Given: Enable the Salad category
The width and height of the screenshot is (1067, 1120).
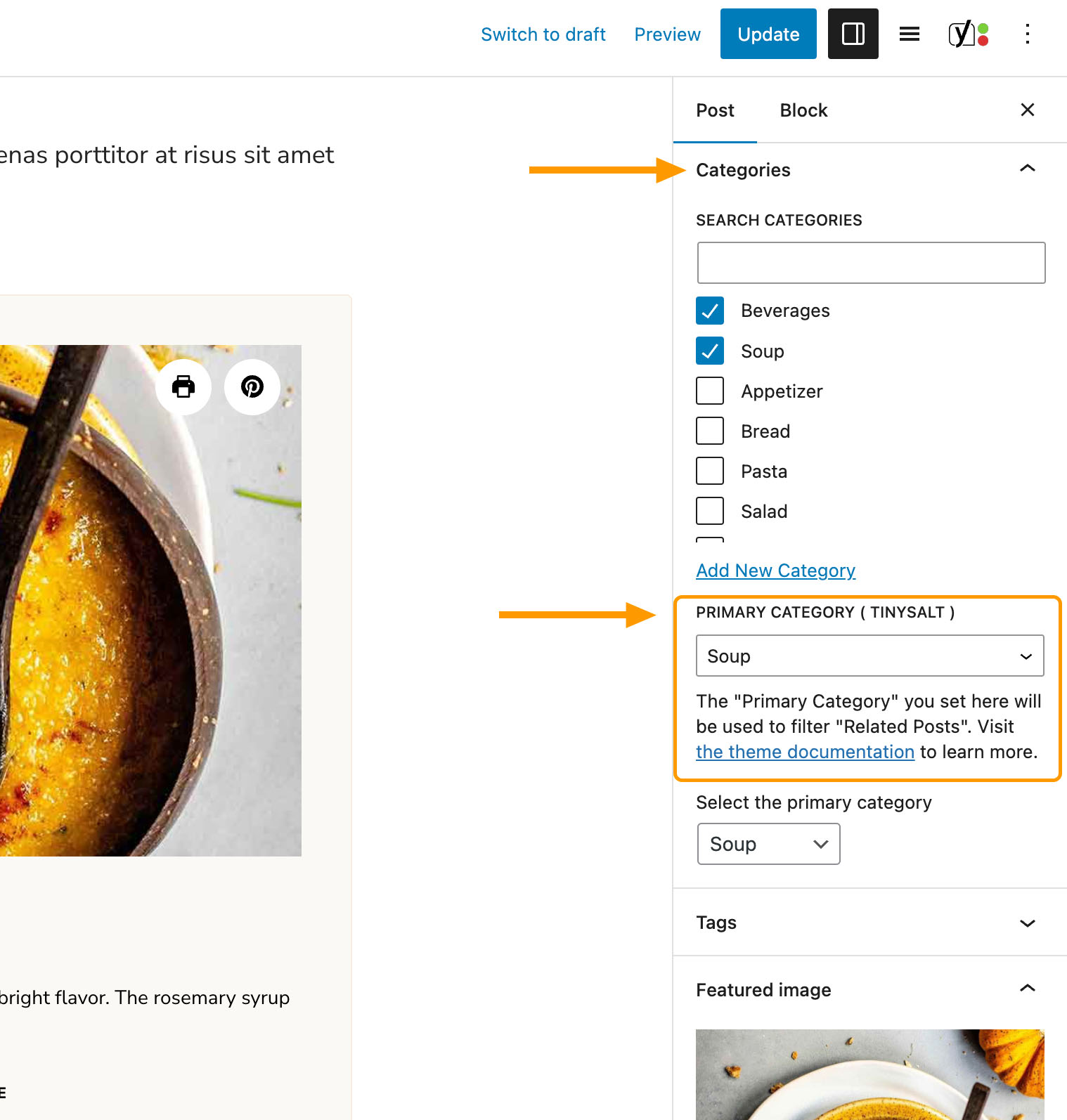Looking at the screenshot, I should pos(709,511).
